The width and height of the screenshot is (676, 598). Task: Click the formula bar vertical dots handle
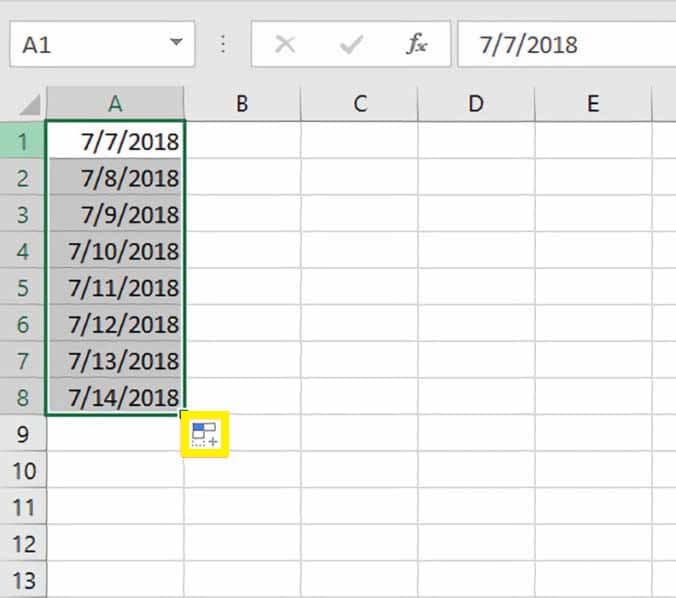coord(222,44)
